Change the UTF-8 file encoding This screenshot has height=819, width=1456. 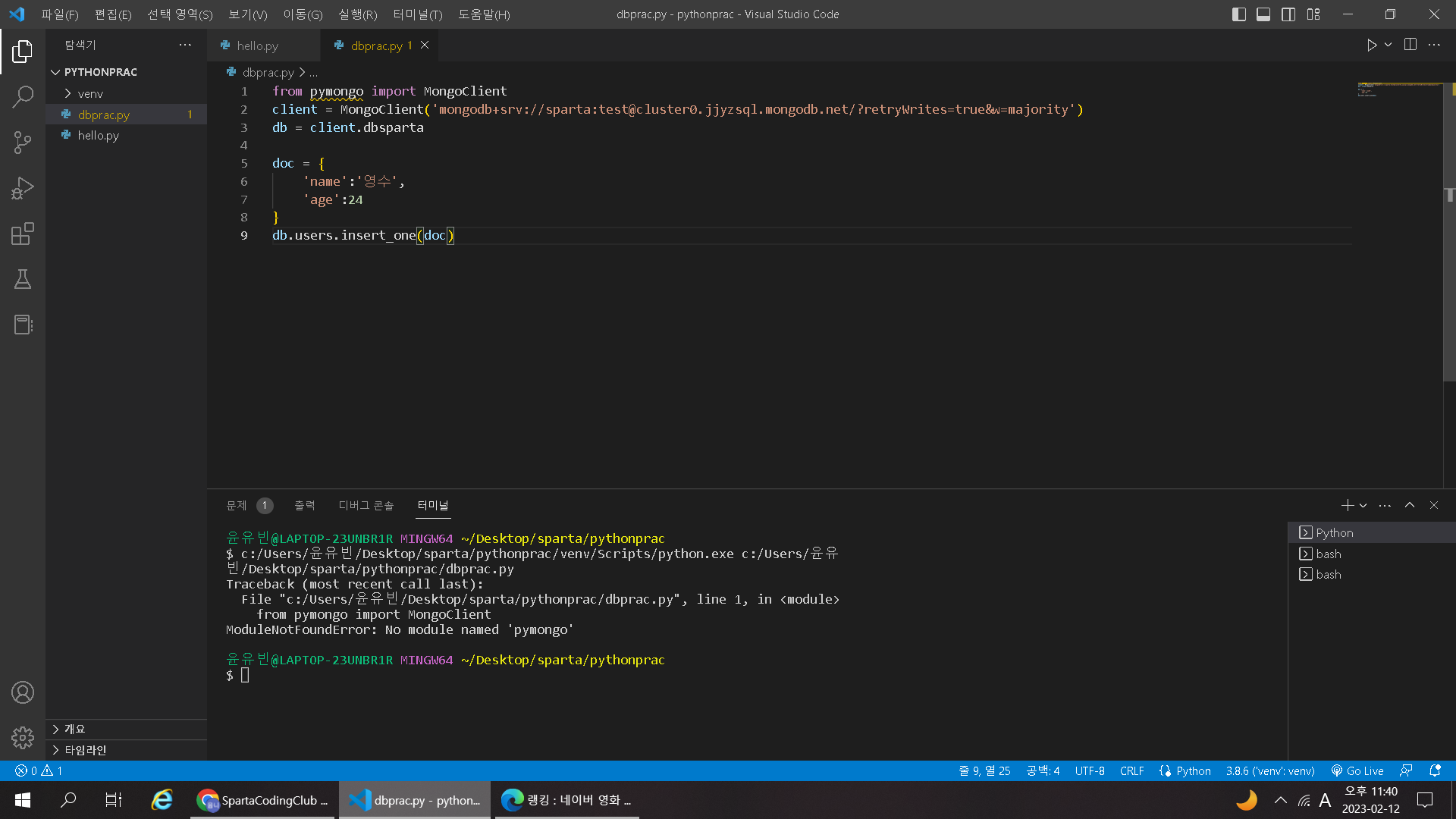1090,771
